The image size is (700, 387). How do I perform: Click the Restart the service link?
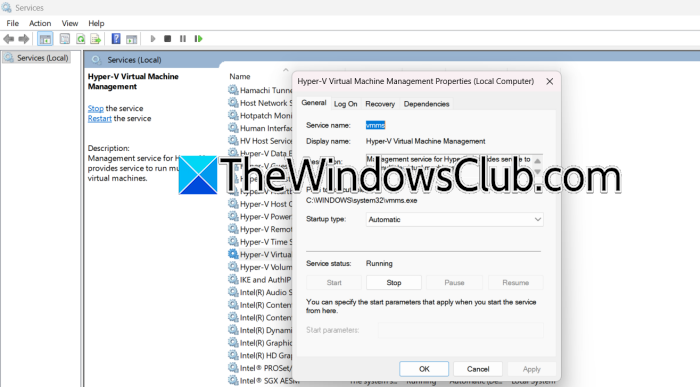pyautogui.click(x=100, y=118)
